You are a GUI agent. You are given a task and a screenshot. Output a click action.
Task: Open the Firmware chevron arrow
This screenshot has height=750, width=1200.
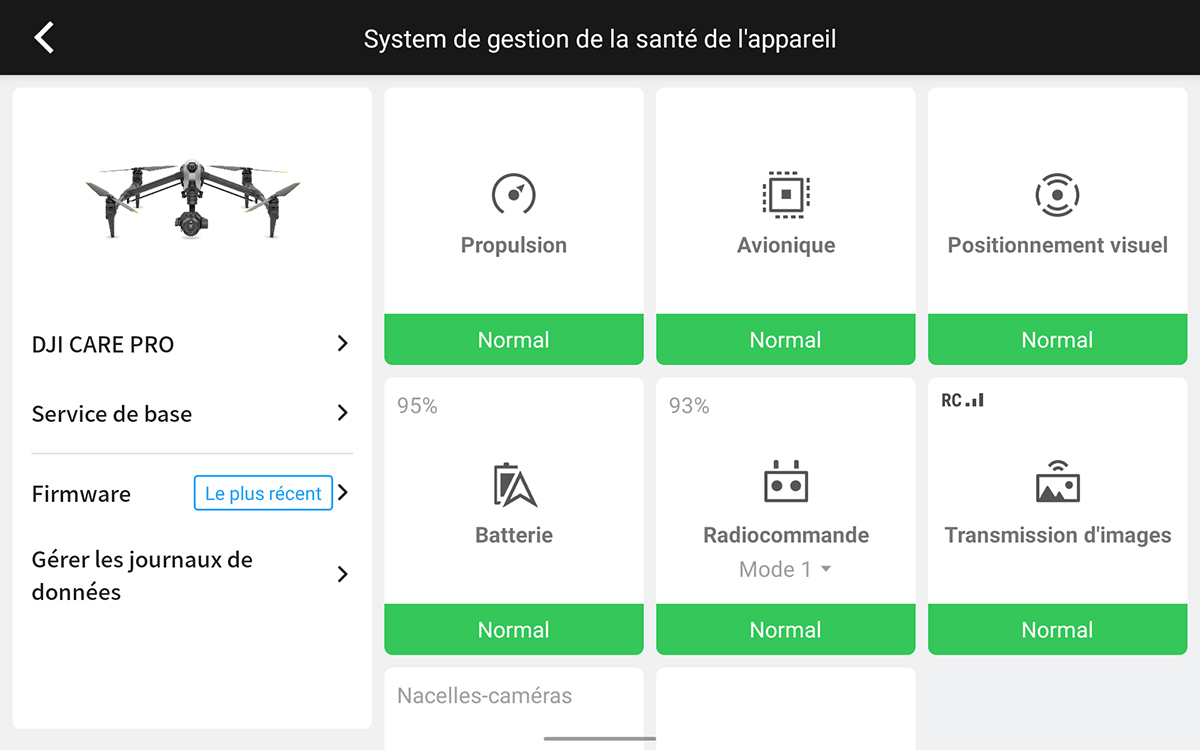[x=342, y=493]
